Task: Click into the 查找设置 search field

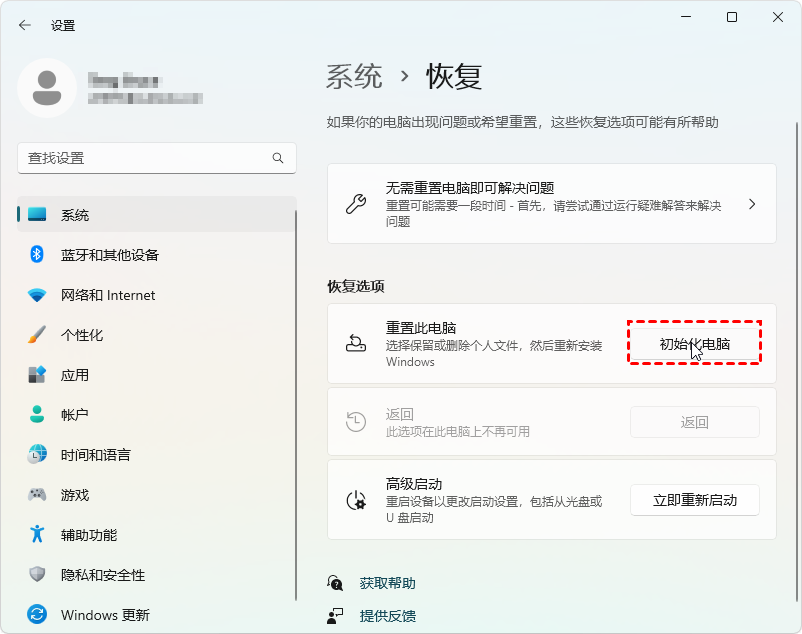Action: 157,158
